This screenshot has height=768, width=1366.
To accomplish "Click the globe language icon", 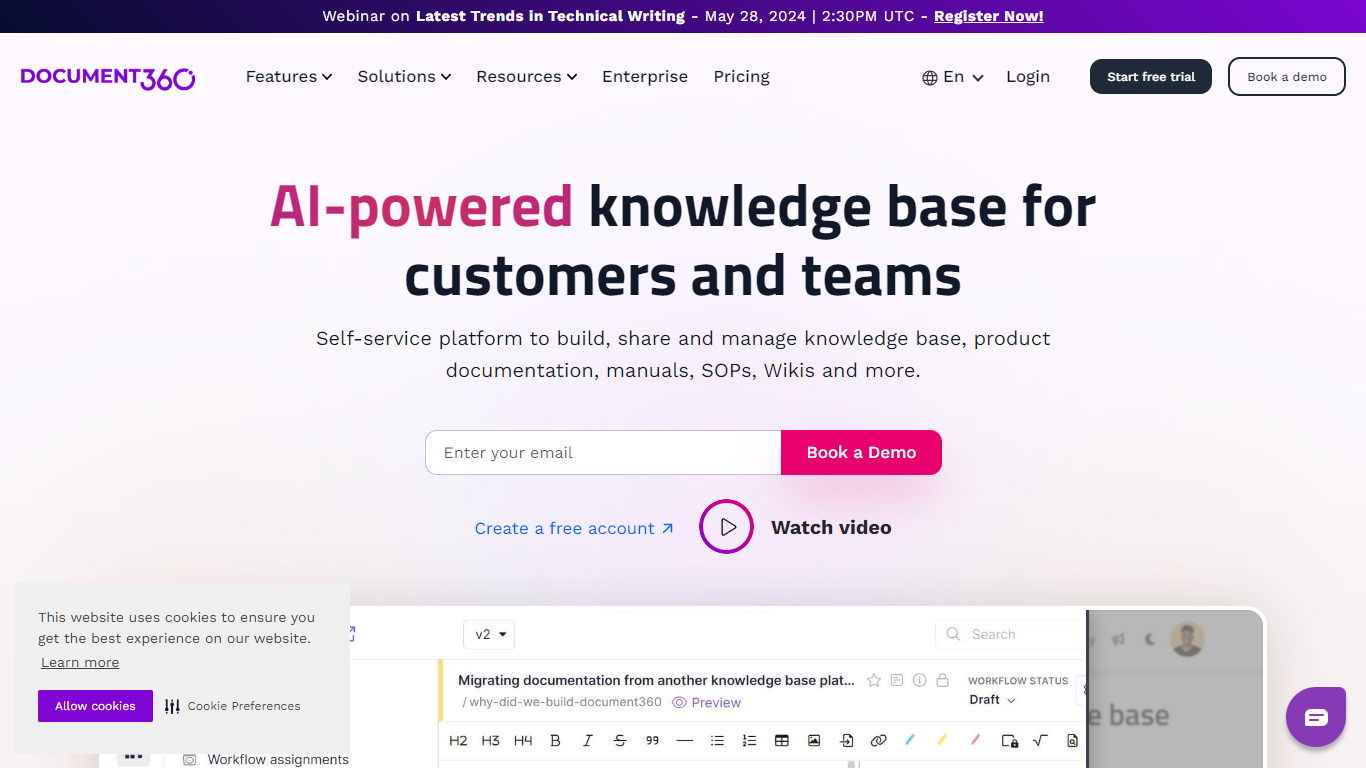I will click(930, 78).
